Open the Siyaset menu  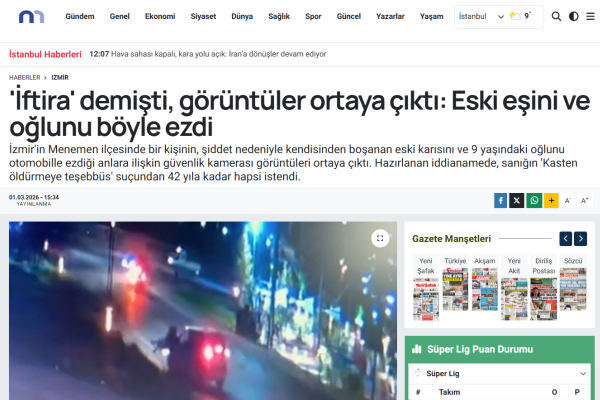tap(203, 16)
